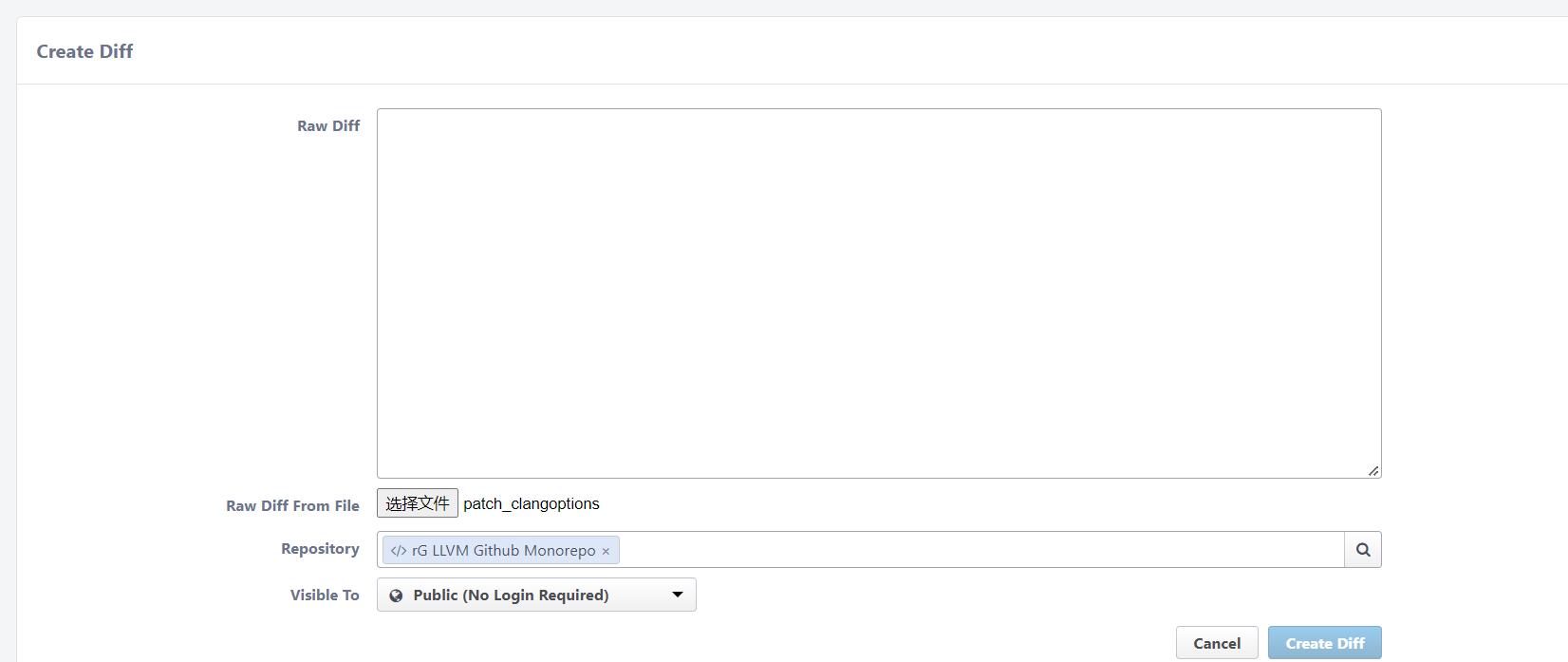Click the Raw Diff field label
This screenshot has height=662, width=1568.
tap(328, 125)
